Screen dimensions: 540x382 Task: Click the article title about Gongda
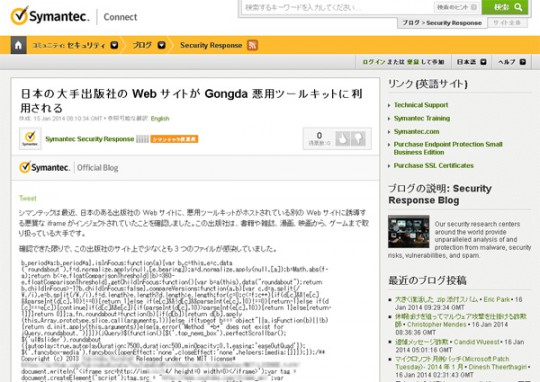pyautogui.click(x=191, y=101)
